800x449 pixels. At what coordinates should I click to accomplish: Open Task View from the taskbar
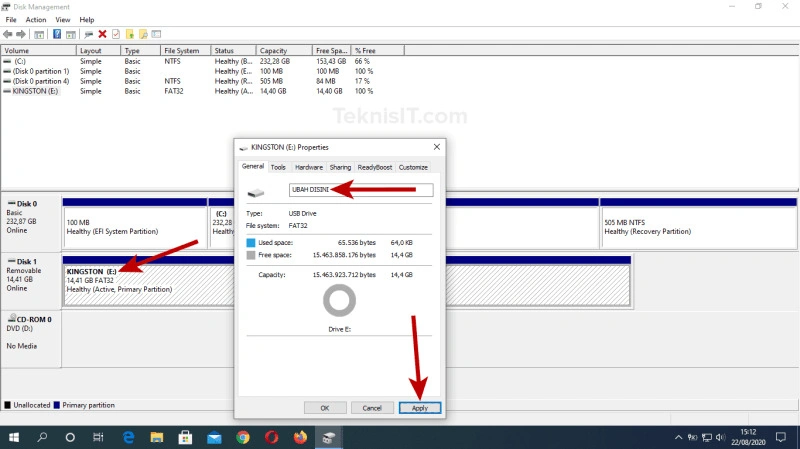[x=98, y=438]
